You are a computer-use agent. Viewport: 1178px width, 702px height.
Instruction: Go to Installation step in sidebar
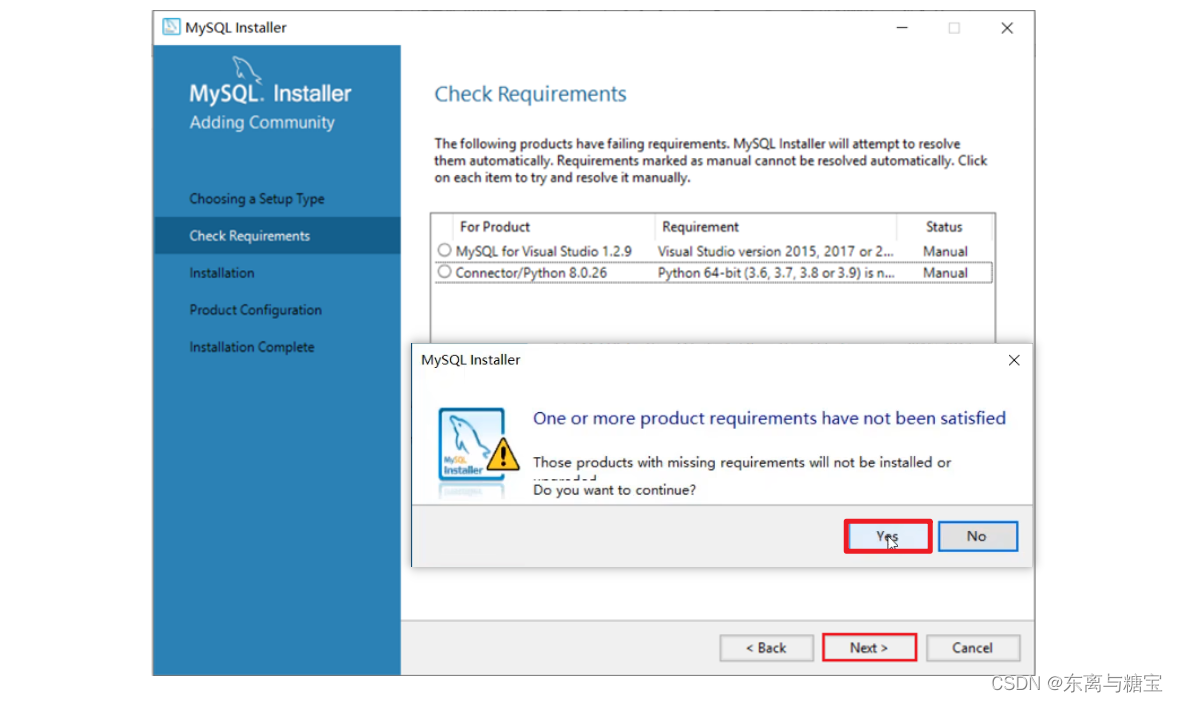222,273
